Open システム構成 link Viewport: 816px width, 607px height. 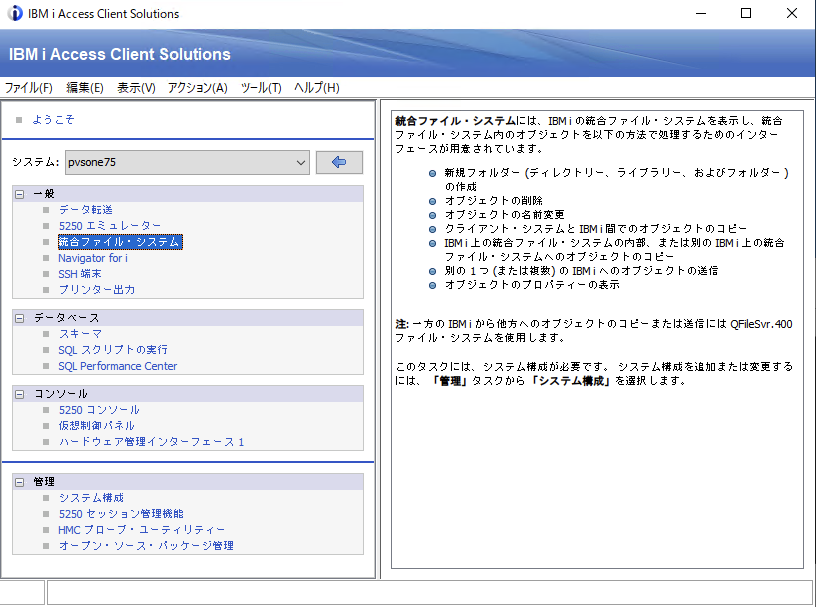[91, 498]
